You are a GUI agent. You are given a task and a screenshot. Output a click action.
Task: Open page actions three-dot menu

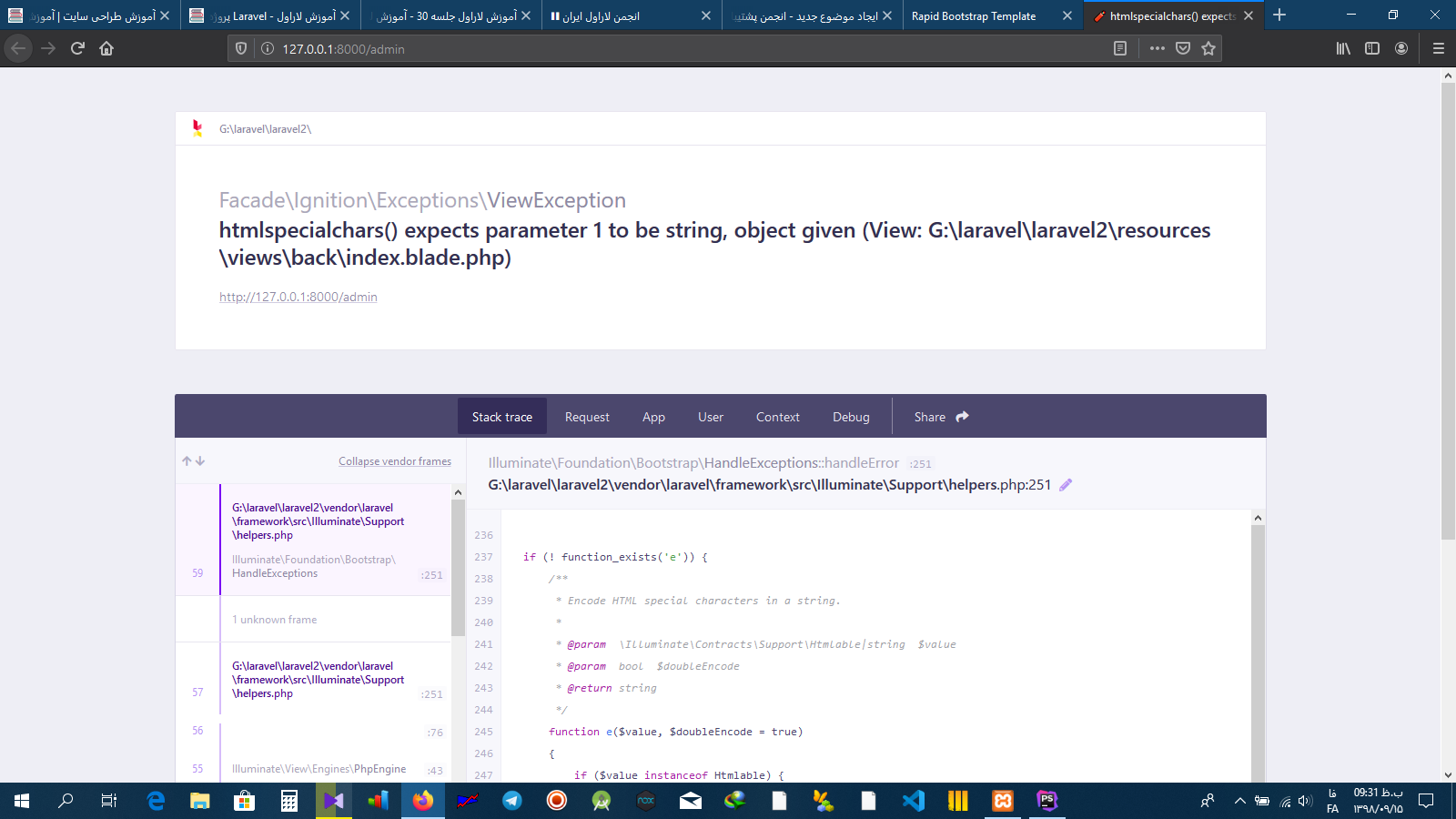point(1157,48)
